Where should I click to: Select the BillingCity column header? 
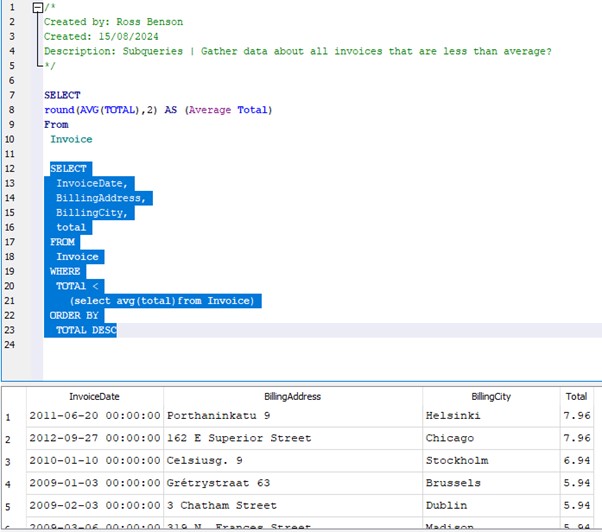pos(490,396)
